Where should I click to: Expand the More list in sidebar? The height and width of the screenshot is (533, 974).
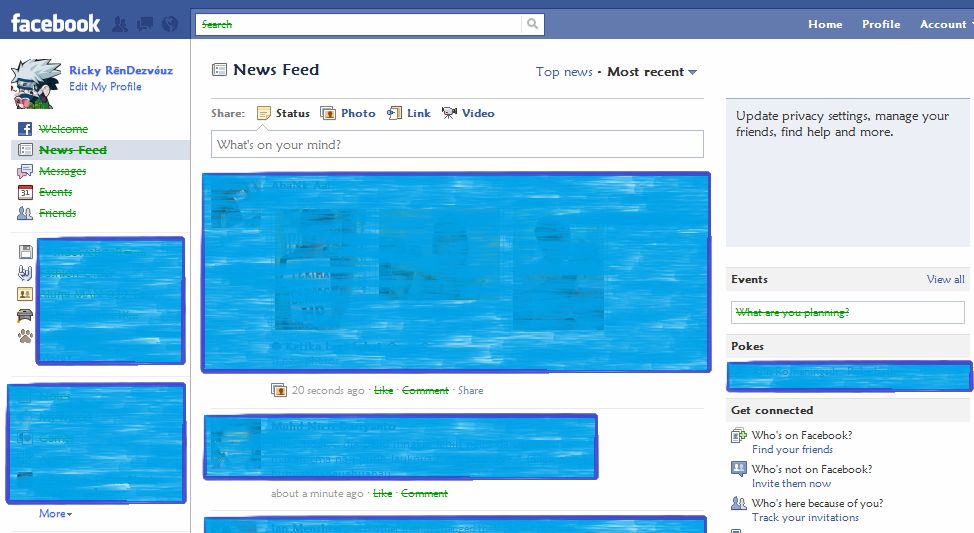coord(55,514)
